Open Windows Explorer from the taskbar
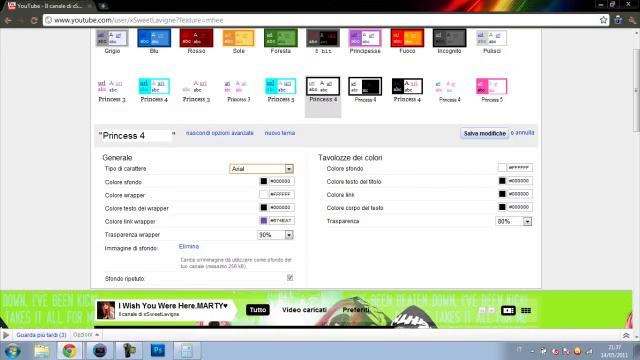The width and height of the screenshot is (640, 360). tap(41, 351)
